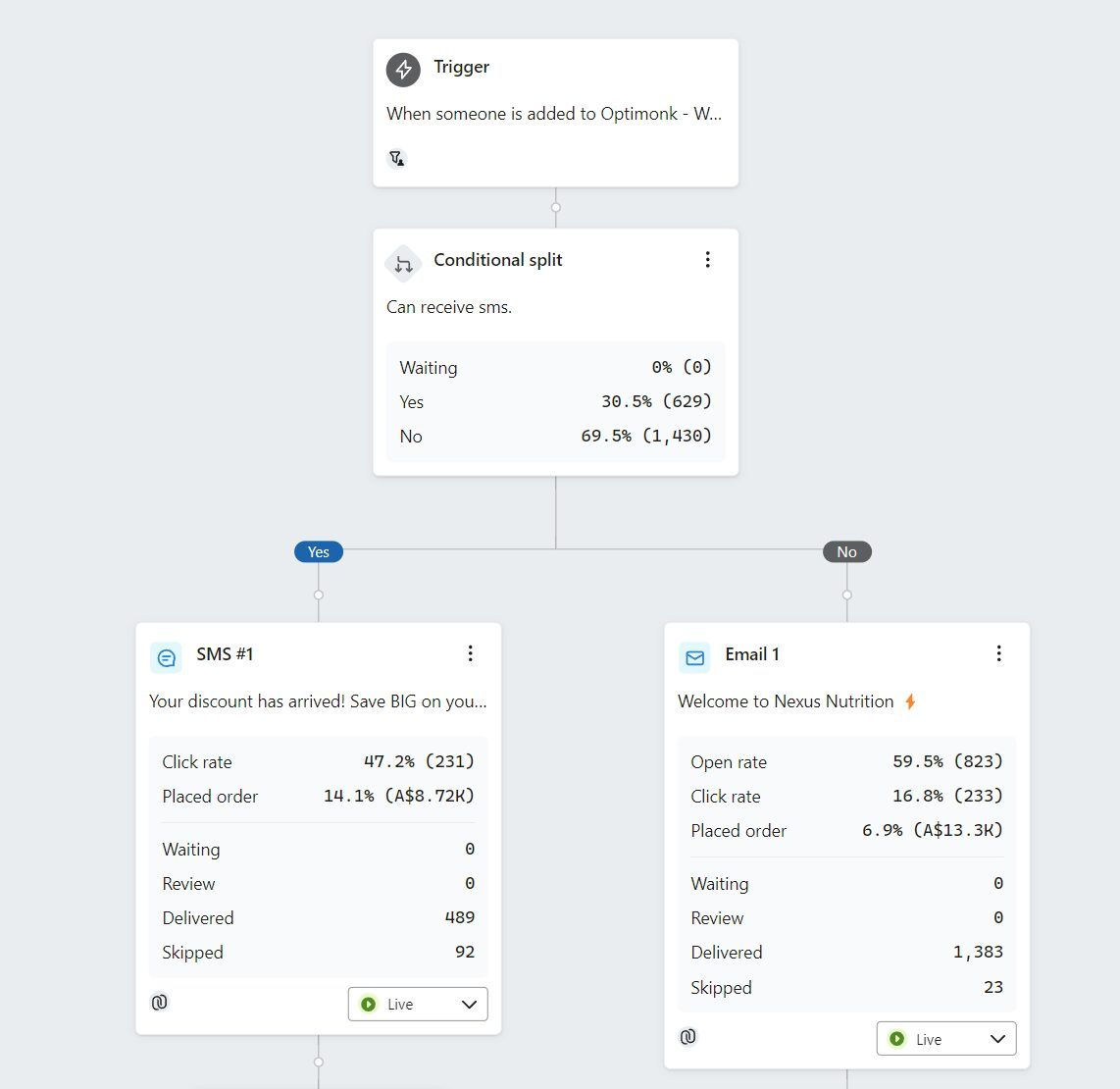Open the three-dot menu on SMS #1 card
Screen dimensions: 1120x1089
tap(471, 652)
